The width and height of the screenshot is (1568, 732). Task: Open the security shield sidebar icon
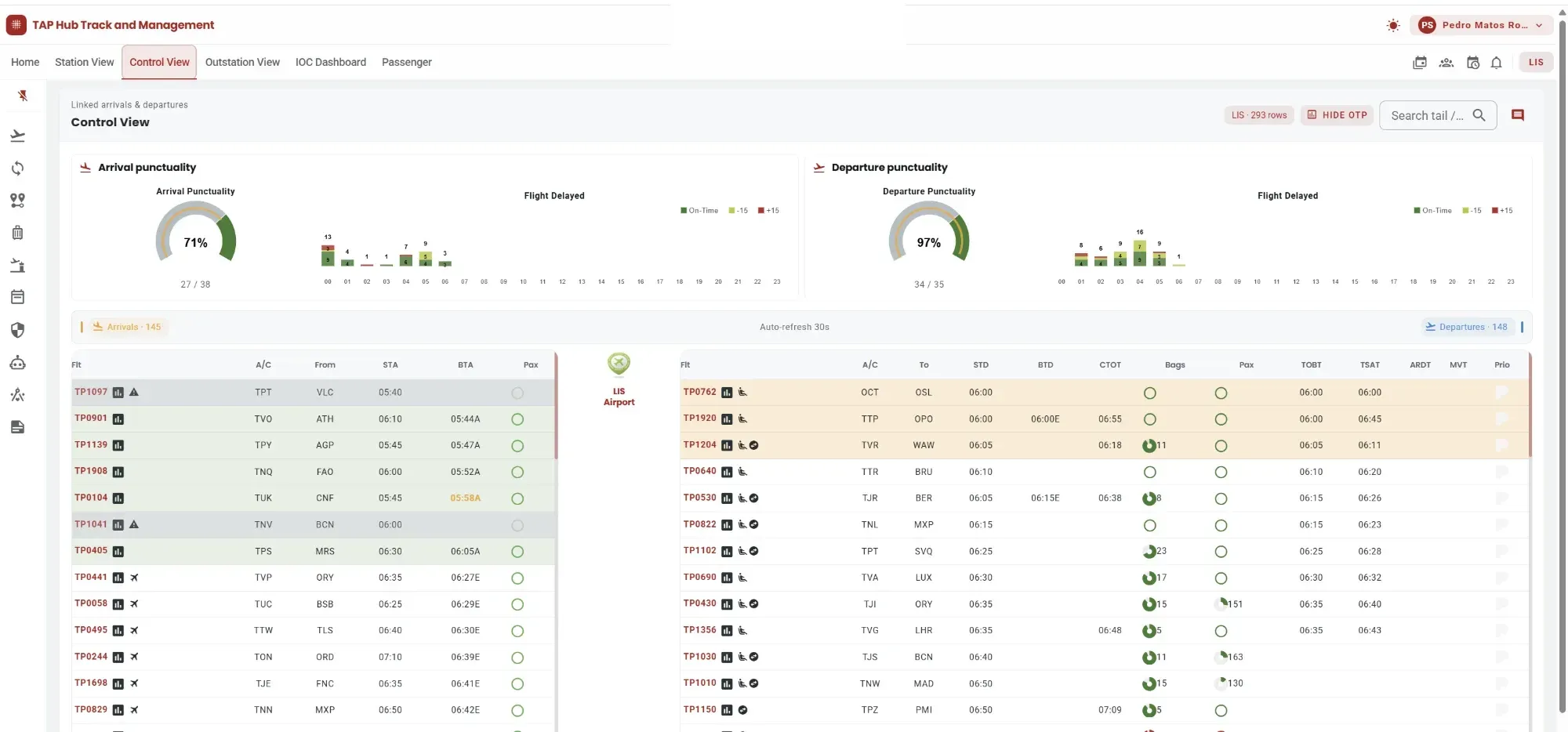[18, 330]
